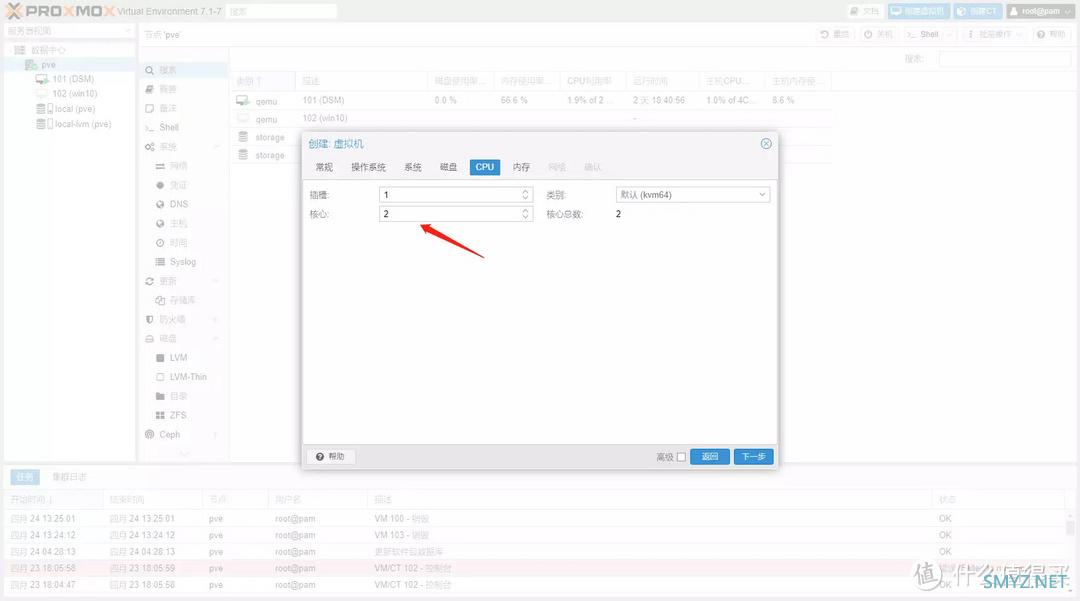Switch to the 内存 wizard tab
Screen dimensions: 1080x601
(x=521, y=167)
